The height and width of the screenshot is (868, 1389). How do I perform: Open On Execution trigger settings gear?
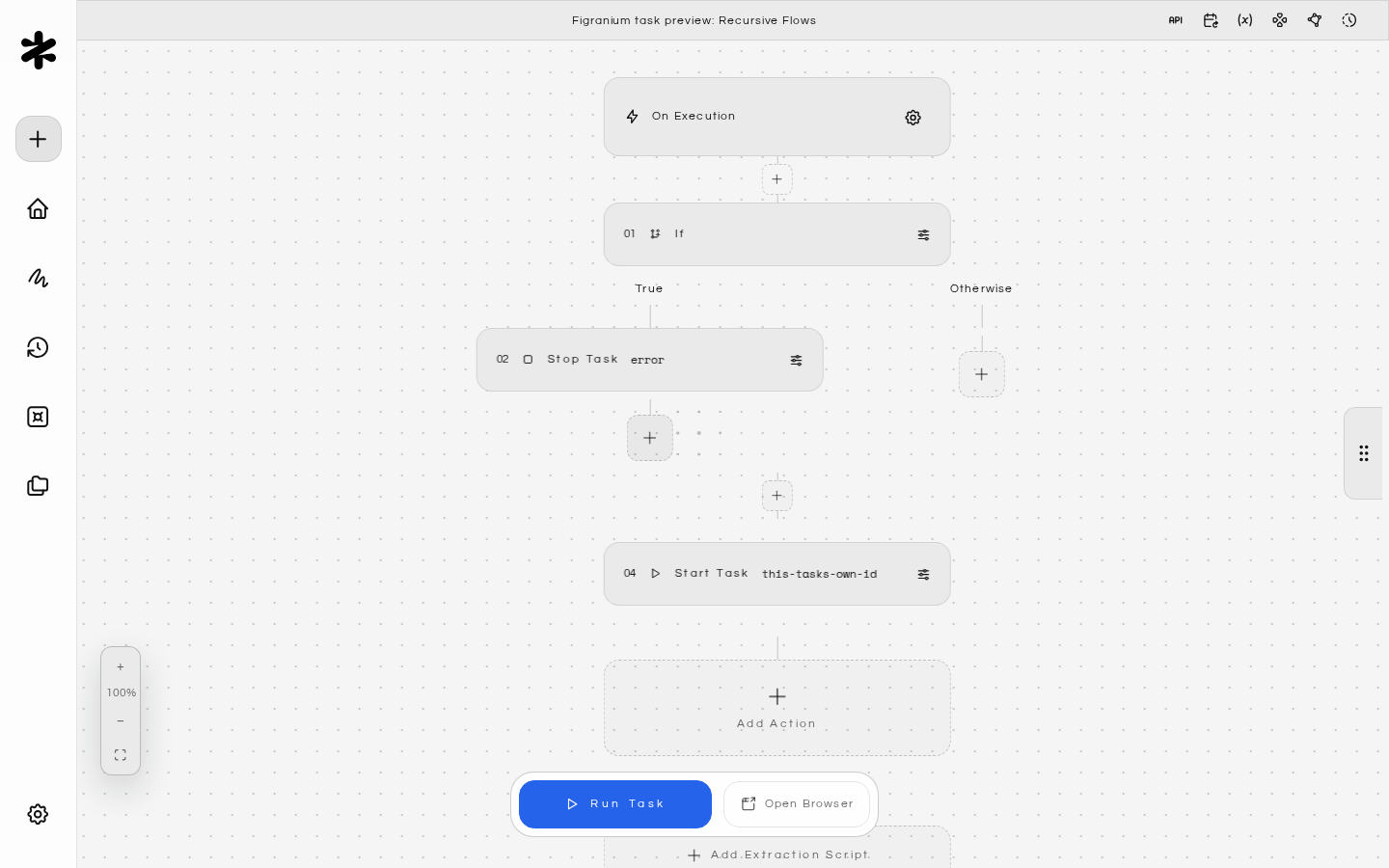tap(913, 118)
